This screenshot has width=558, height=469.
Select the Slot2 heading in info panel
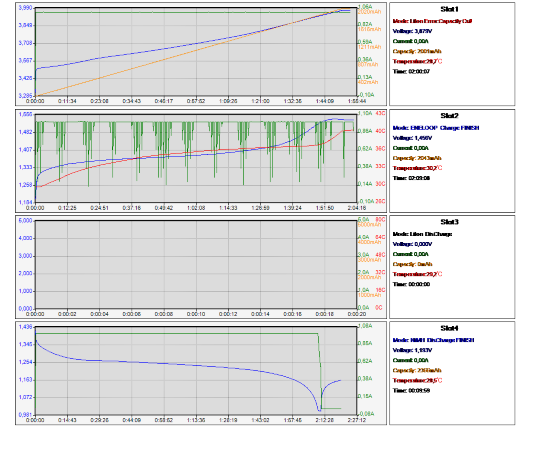coord(449,116)
